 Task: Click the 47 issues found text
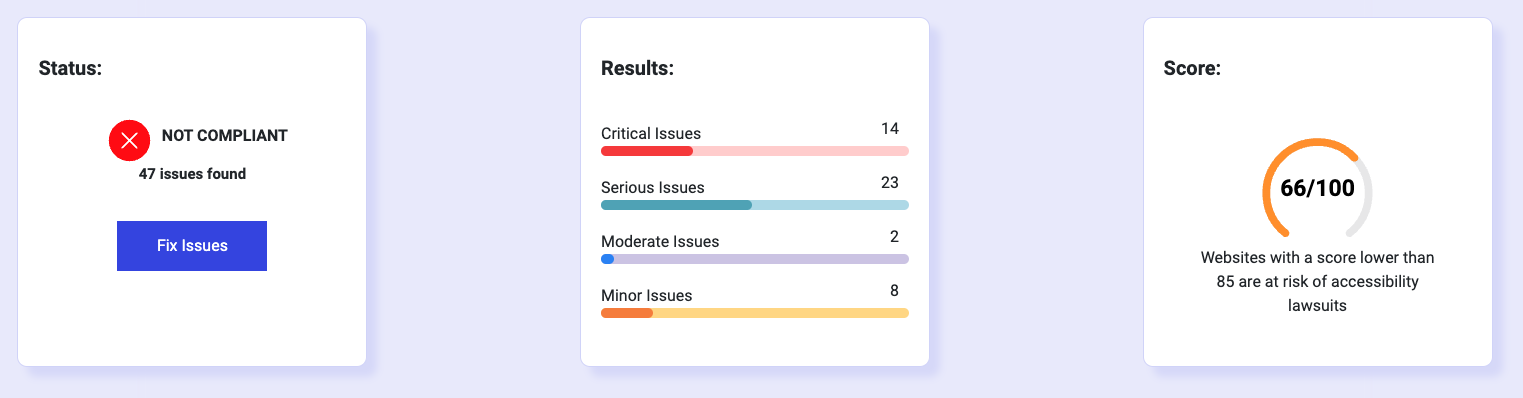pyautogui.click(x=192, y=174)
